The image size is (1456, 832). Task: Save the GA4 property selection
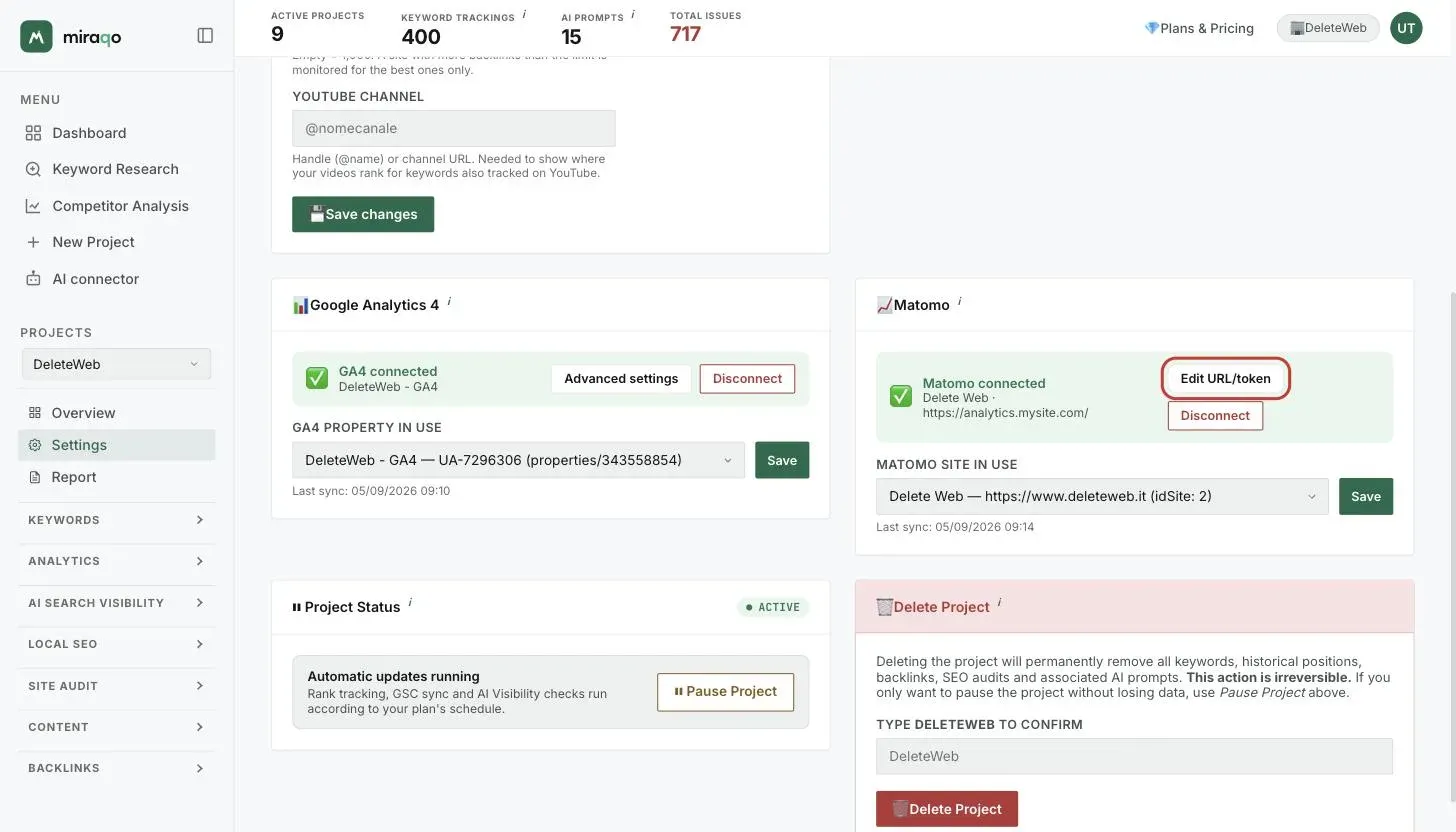(x=782, y=460)
